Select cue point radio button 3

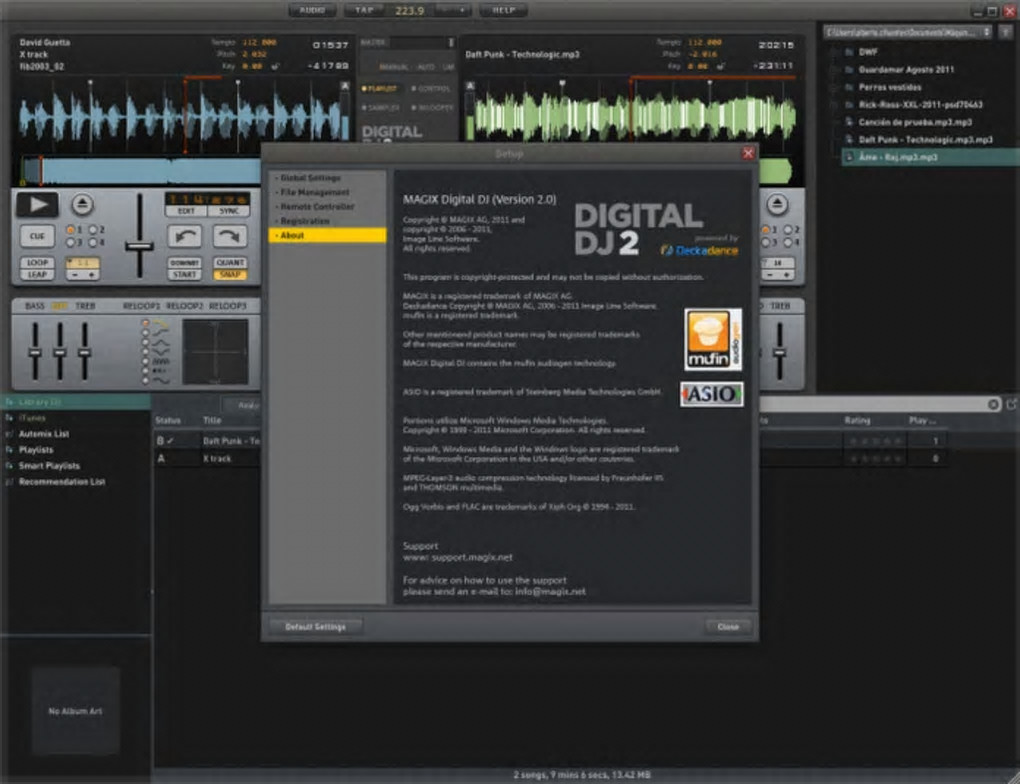pyautogui.click(x=70, y=242)
